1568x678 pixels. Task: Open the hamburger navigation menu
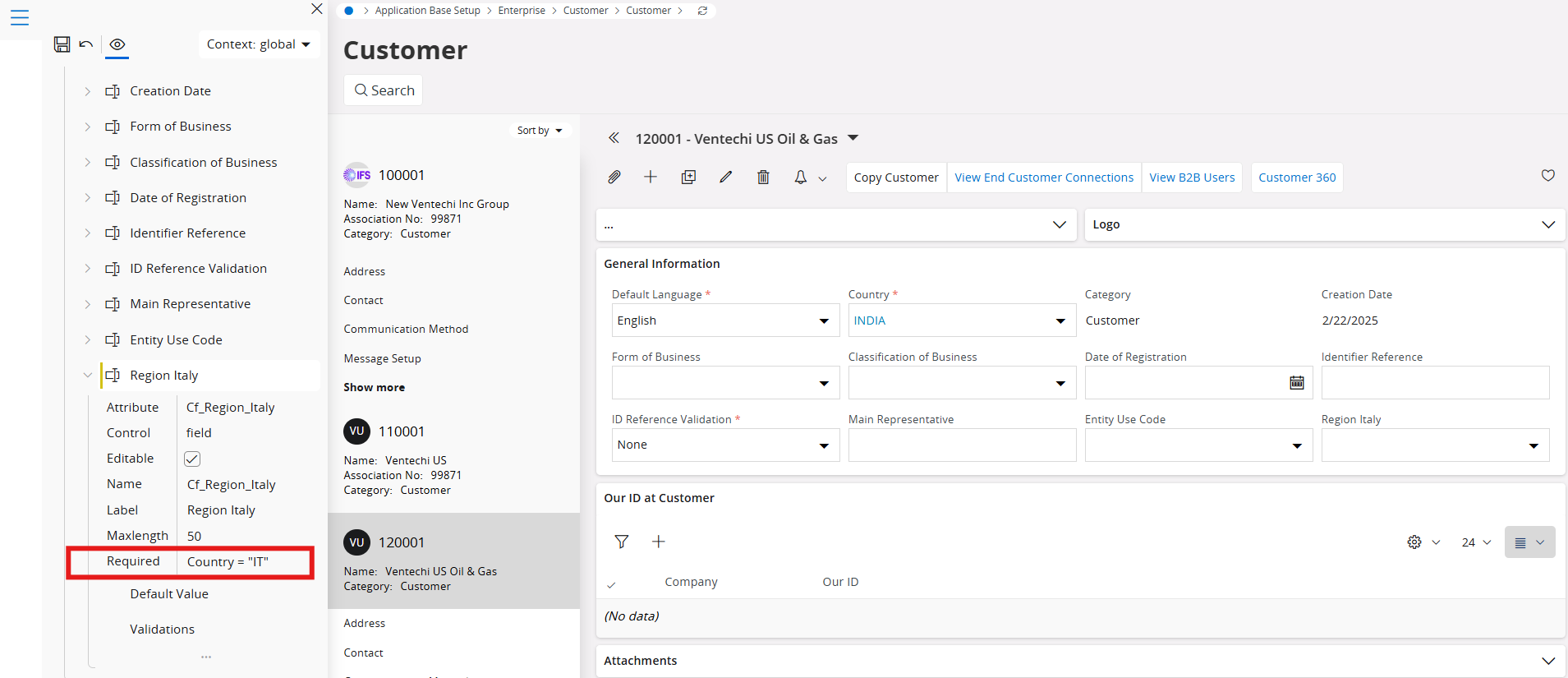click(x=20, y=17)
